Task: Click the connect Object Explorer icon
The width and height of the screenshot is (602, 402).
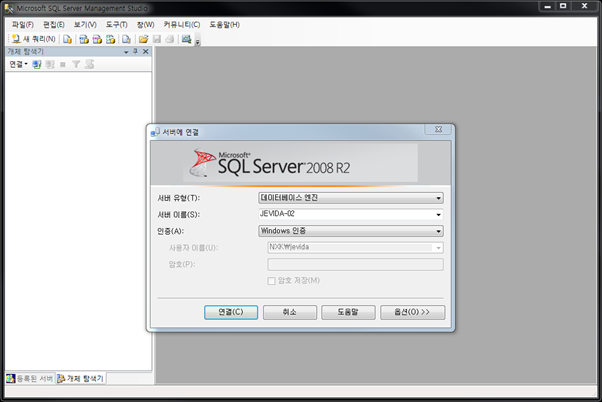Action: pyautogui.click(x=36, y=64)
